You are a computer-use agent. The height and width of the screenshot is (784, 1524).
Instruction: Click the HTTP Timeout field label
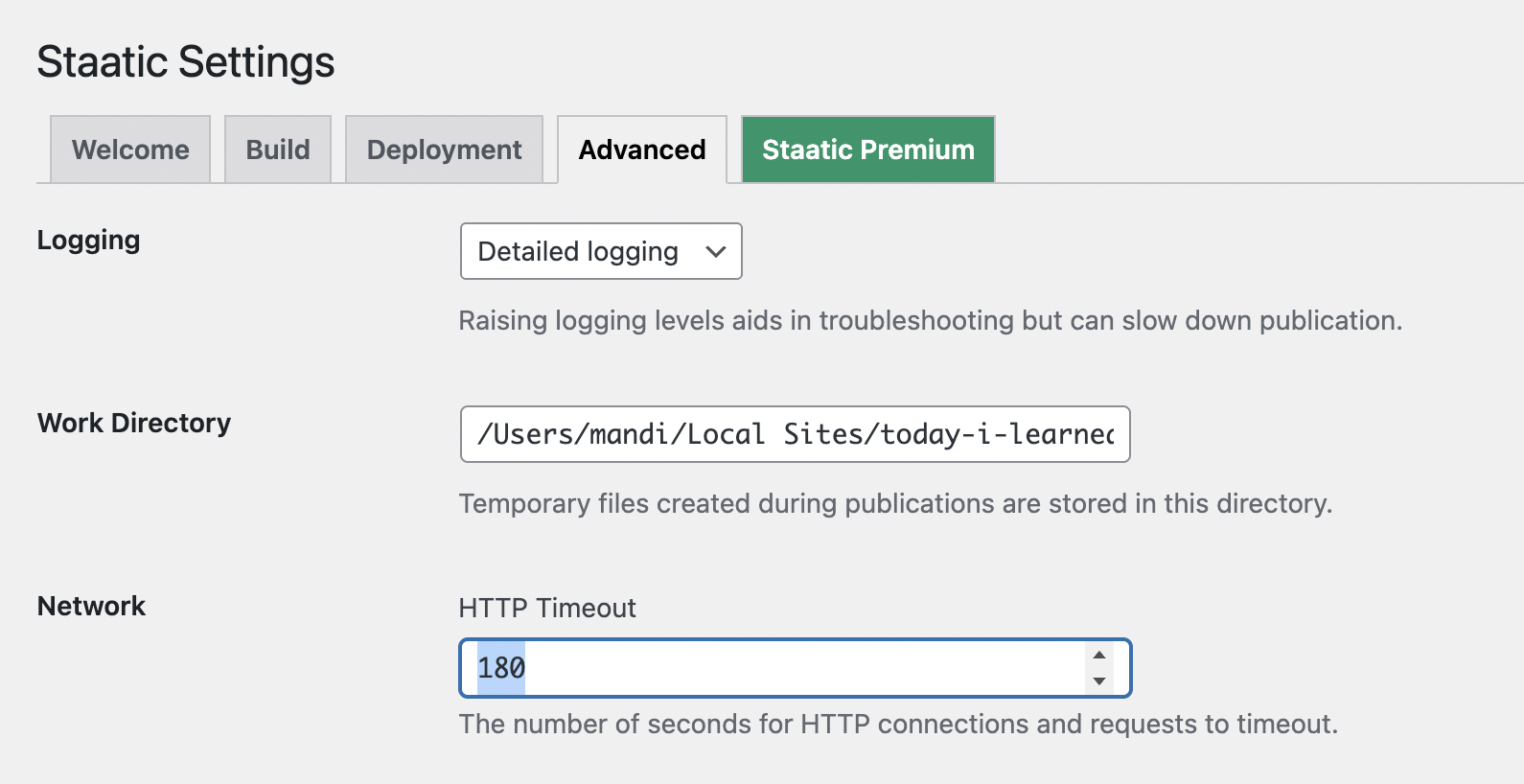tap(547, 608)
